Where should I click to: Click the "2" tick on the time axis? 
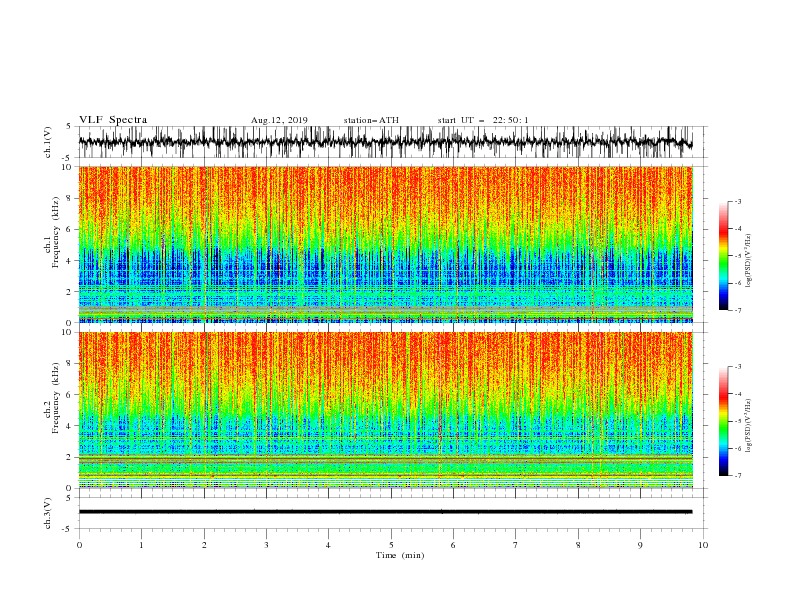point(204,545)
